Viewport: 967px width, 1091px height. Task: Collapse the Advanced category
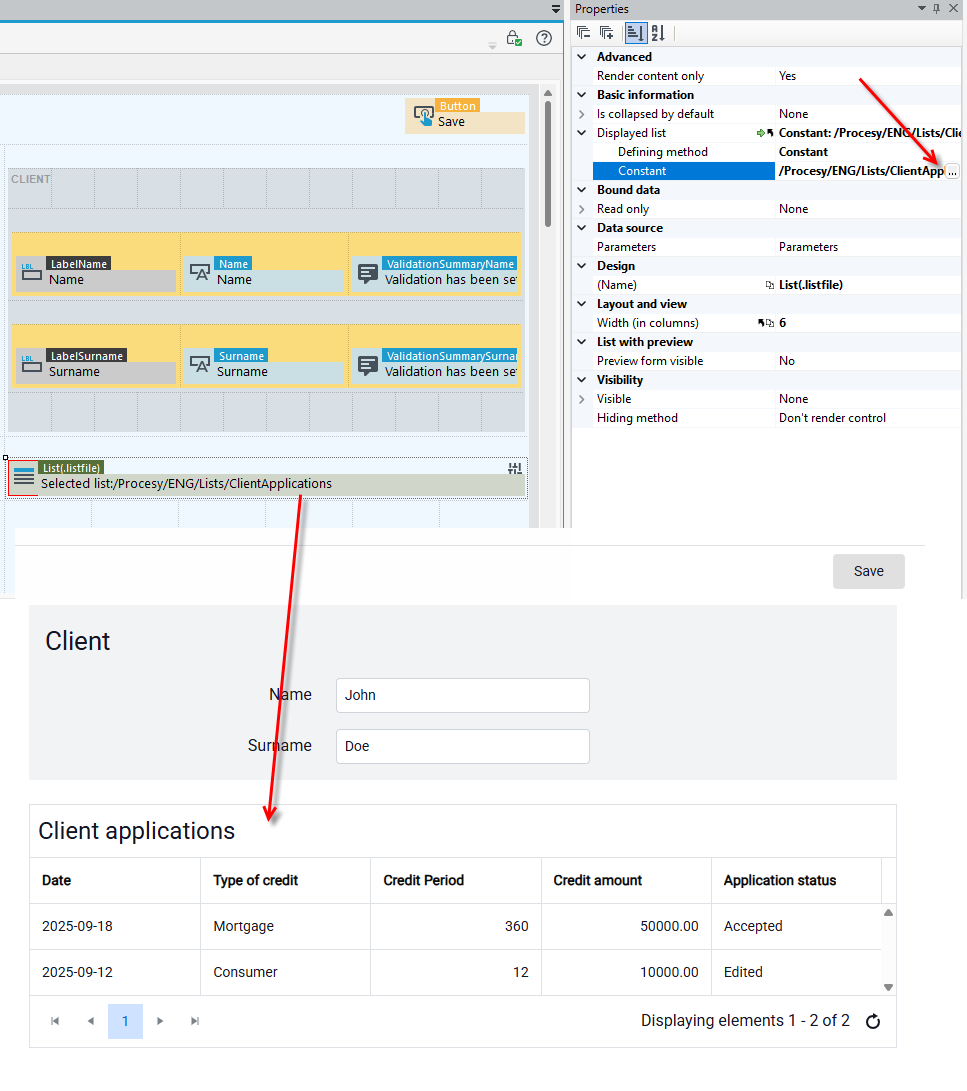[582, 57]
